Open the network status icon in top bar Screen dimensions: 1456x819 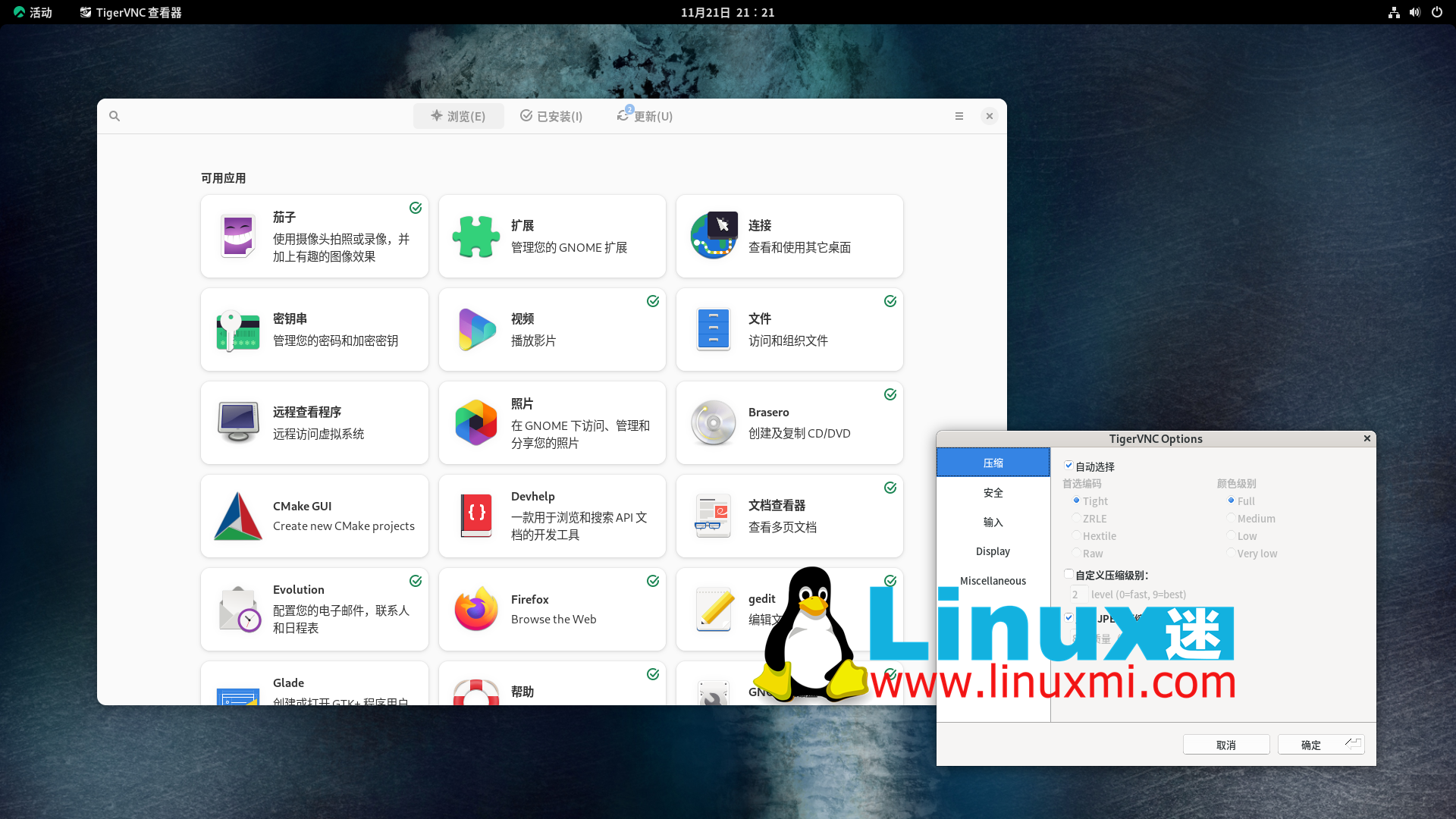1394,12
